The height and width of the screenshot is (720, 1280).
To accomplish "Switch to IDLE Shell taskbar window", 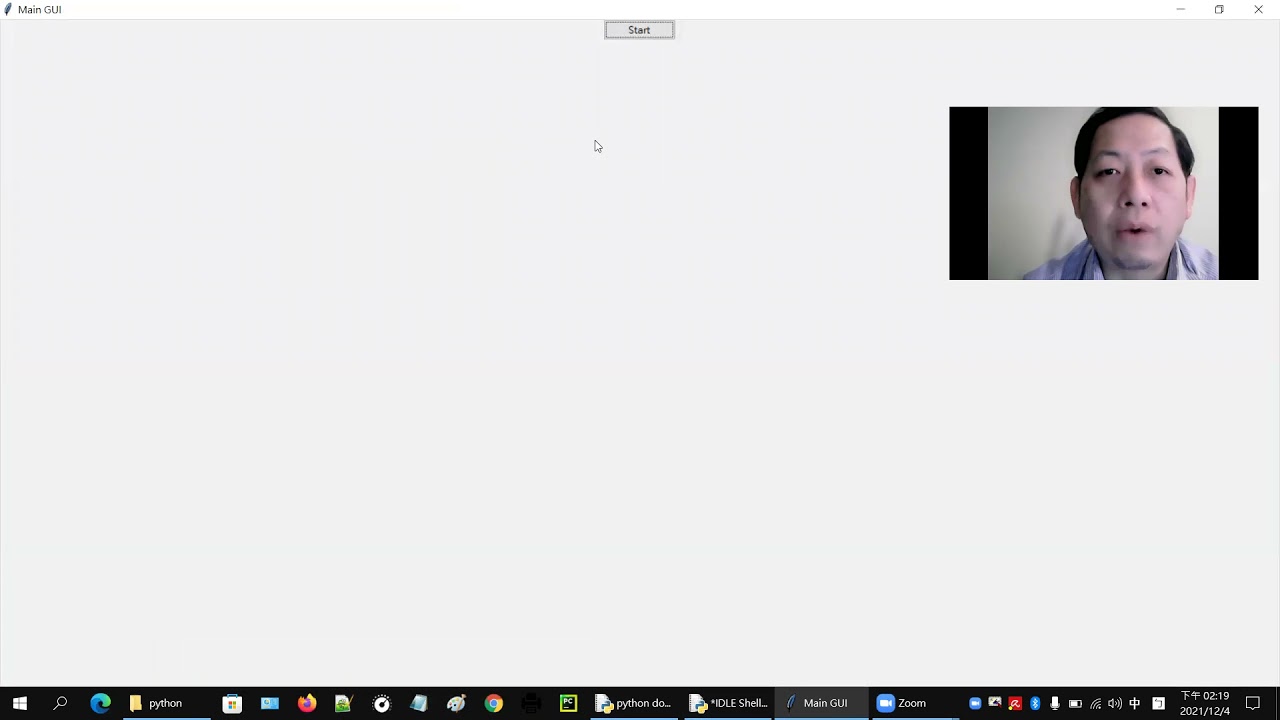I will coord(729,703).
